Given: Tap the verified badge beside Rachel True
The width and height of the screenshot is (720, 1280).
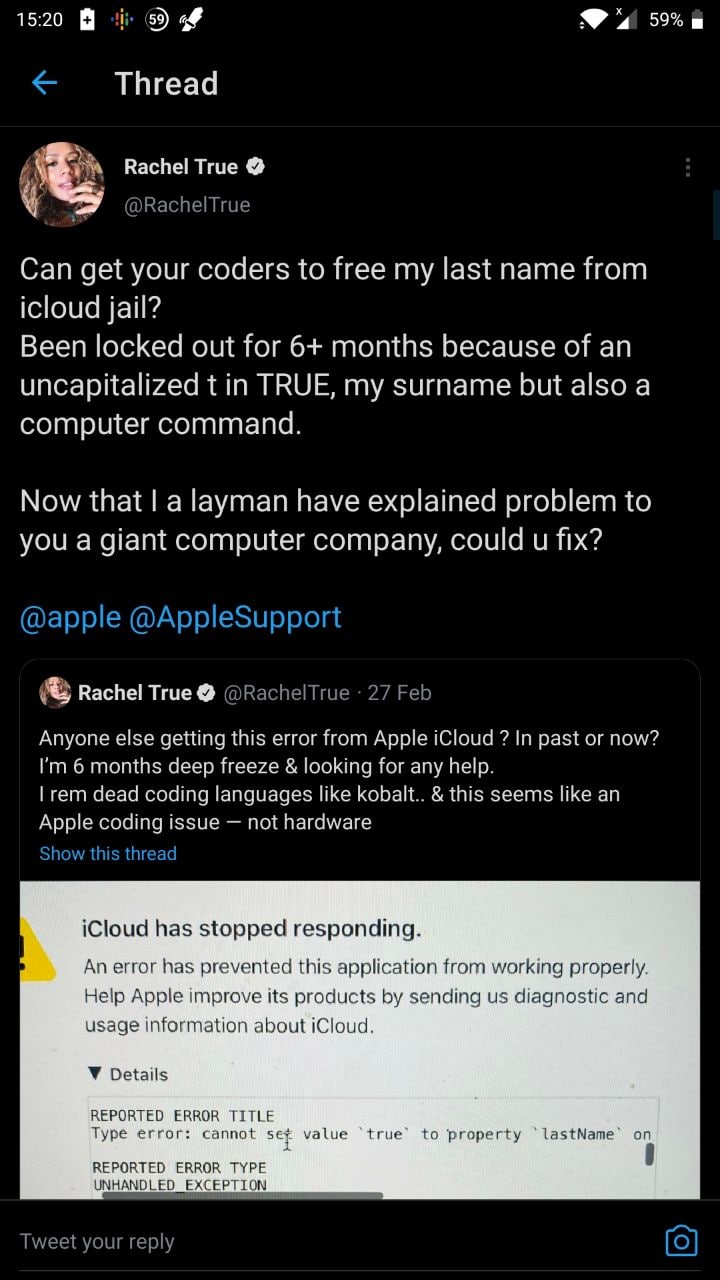Looking at the screenshot, I should click(x=256, y=167).
